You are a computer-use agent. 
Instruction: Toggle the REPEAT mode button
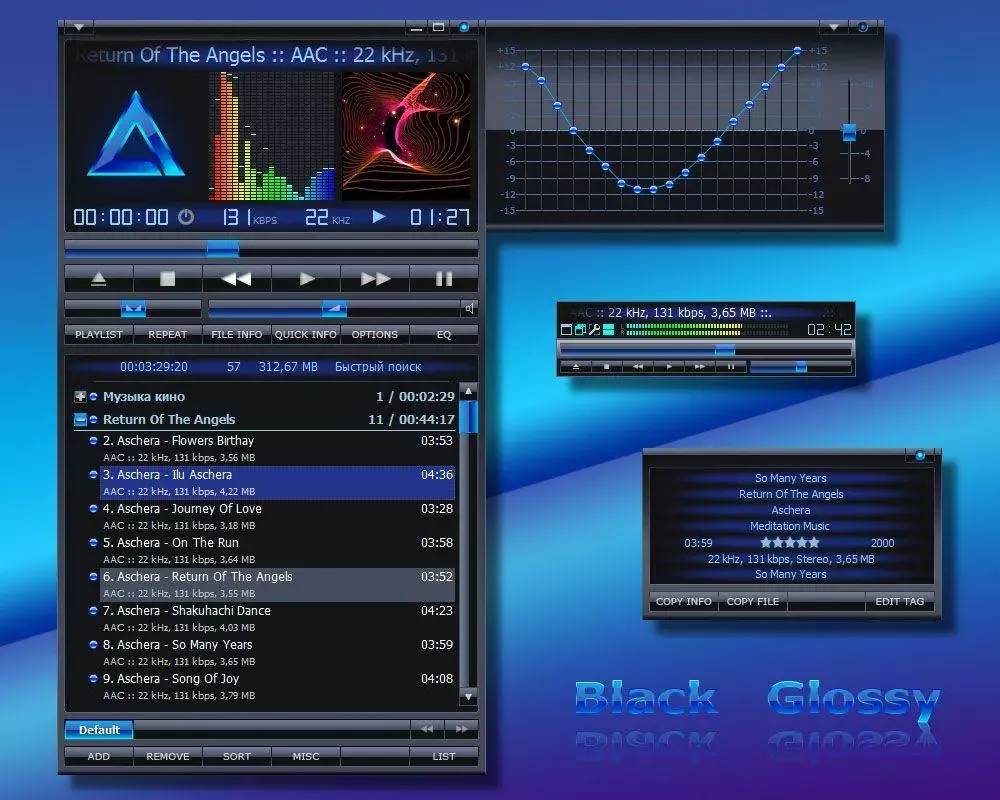click(x=168, y=335)
